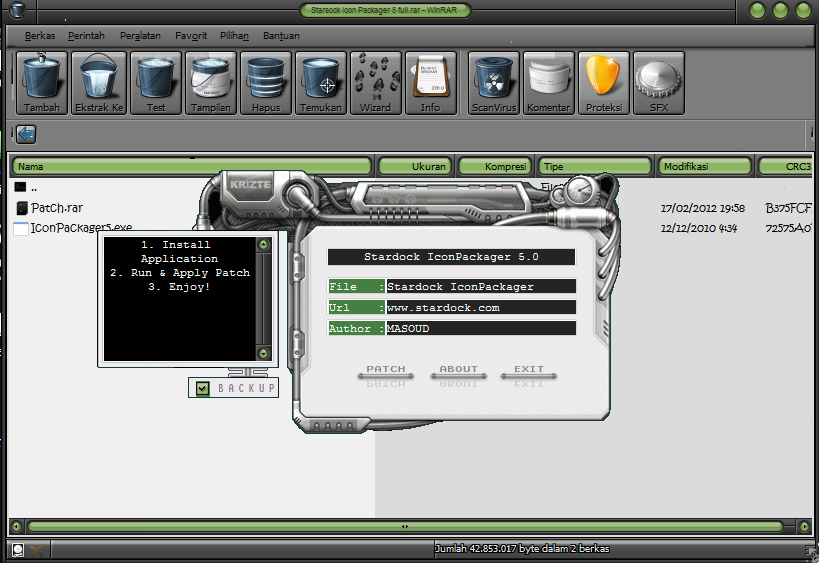
Task: Click the 'Stardock IconPackager 5.0' title text
Action: tap(451, 256)
